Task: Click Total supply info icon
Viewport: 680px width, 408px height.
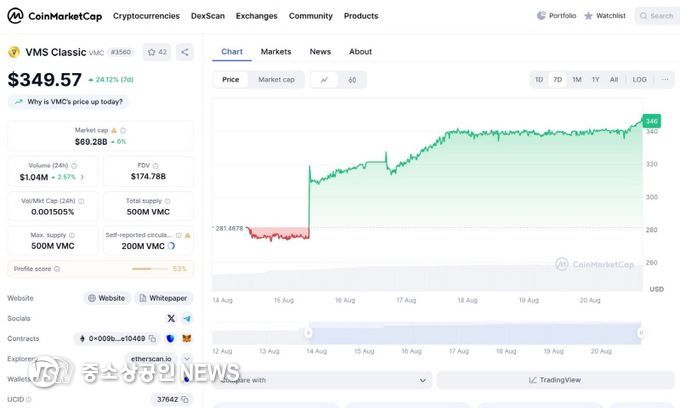Action: pos(167,201)
